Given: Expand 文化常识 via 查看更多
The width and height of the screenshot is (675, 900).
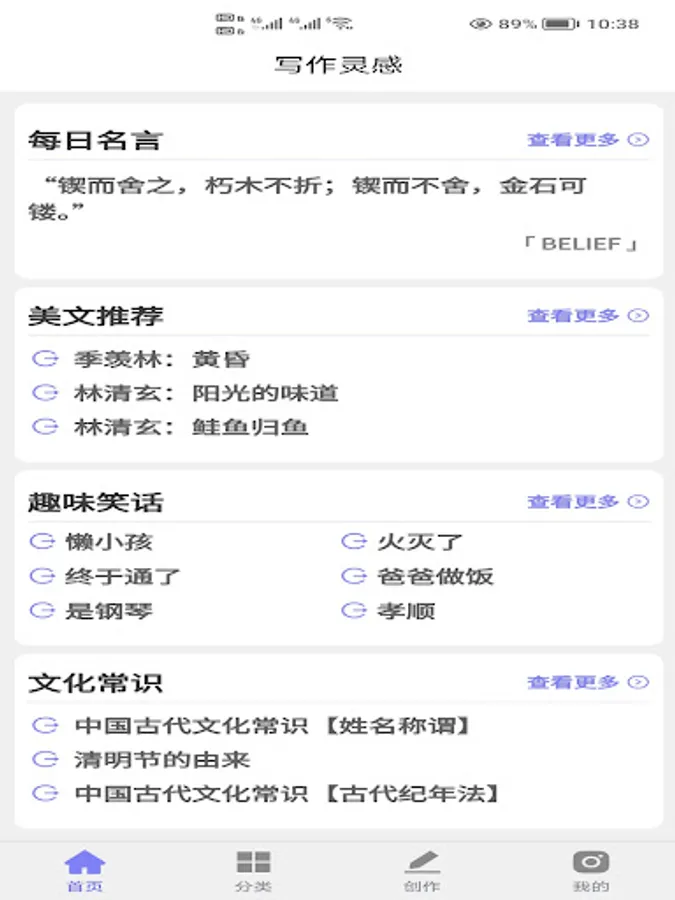Looking at the screenshot, I should (x=588, y=682).
